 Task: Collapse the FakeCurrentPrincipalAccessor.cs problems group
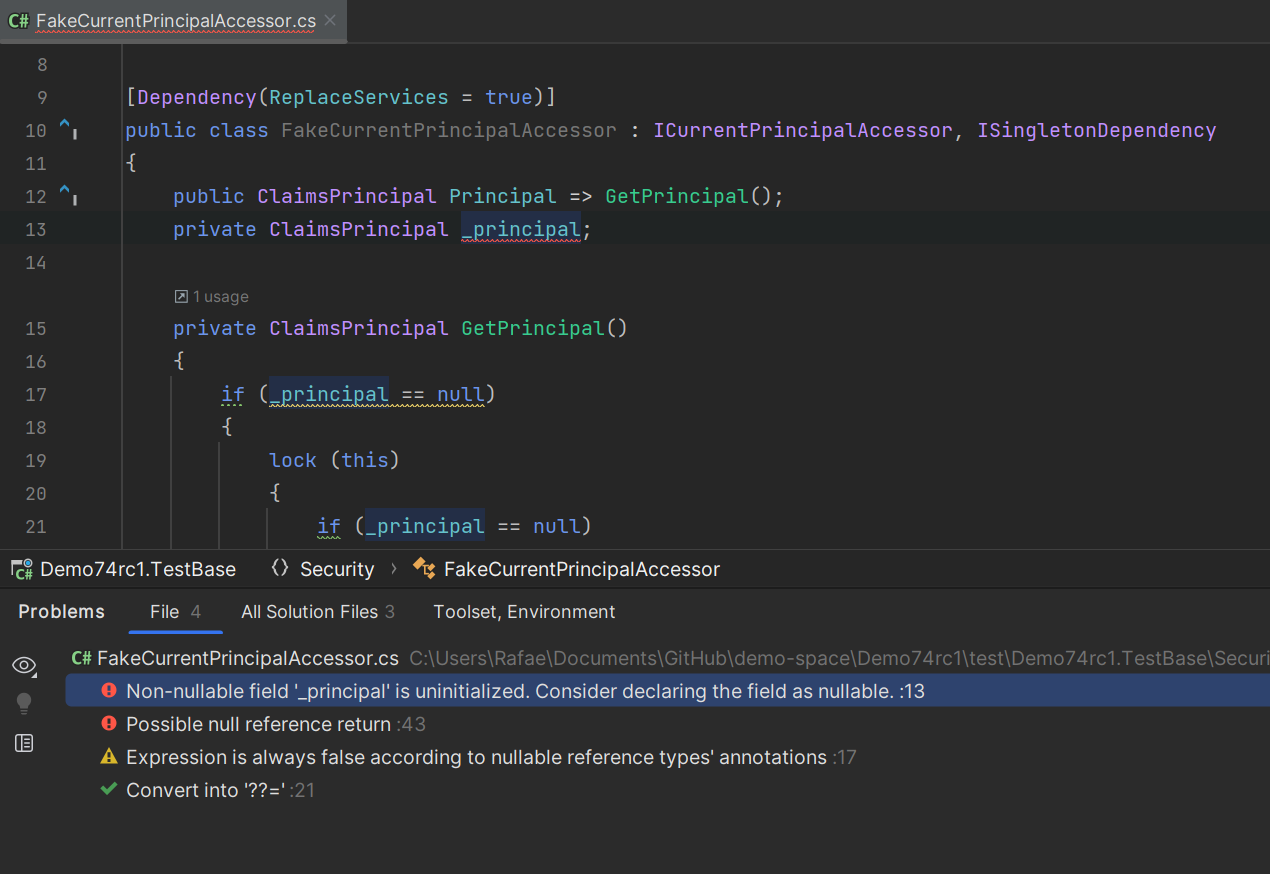pos(247,658)
